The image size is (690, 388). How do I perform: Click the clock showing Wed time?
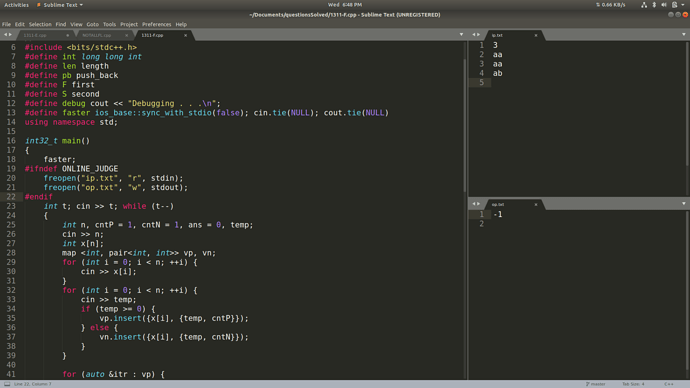click(345, 5)
